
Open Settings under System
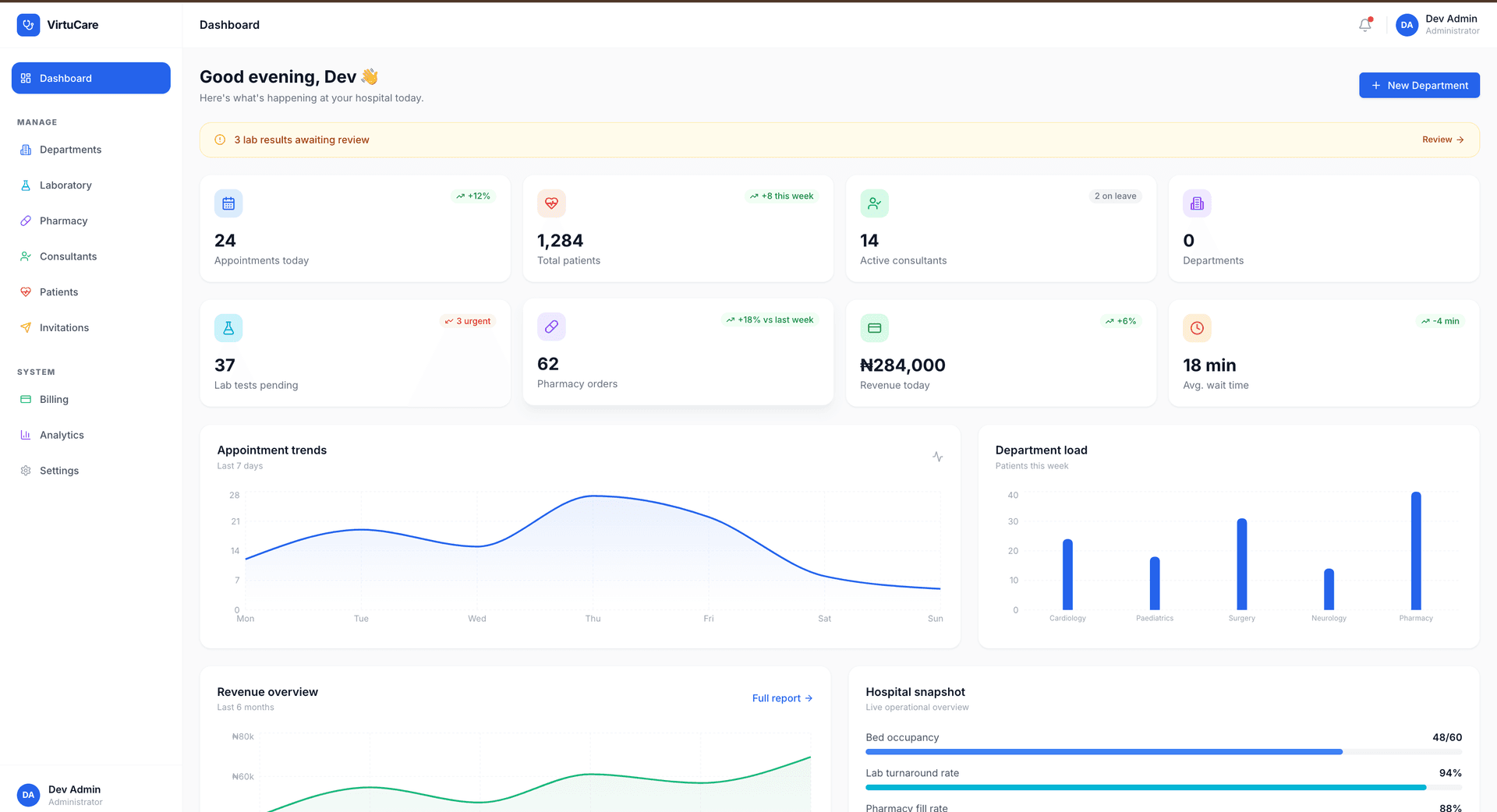click(90, 471)
